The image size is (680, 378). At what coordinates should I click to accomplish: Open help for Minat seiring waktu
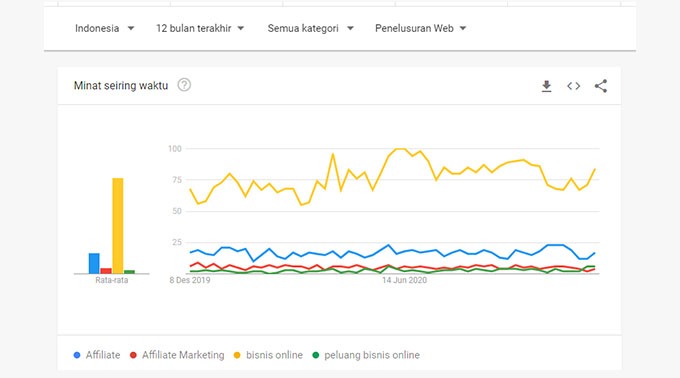tap(184, 85)
